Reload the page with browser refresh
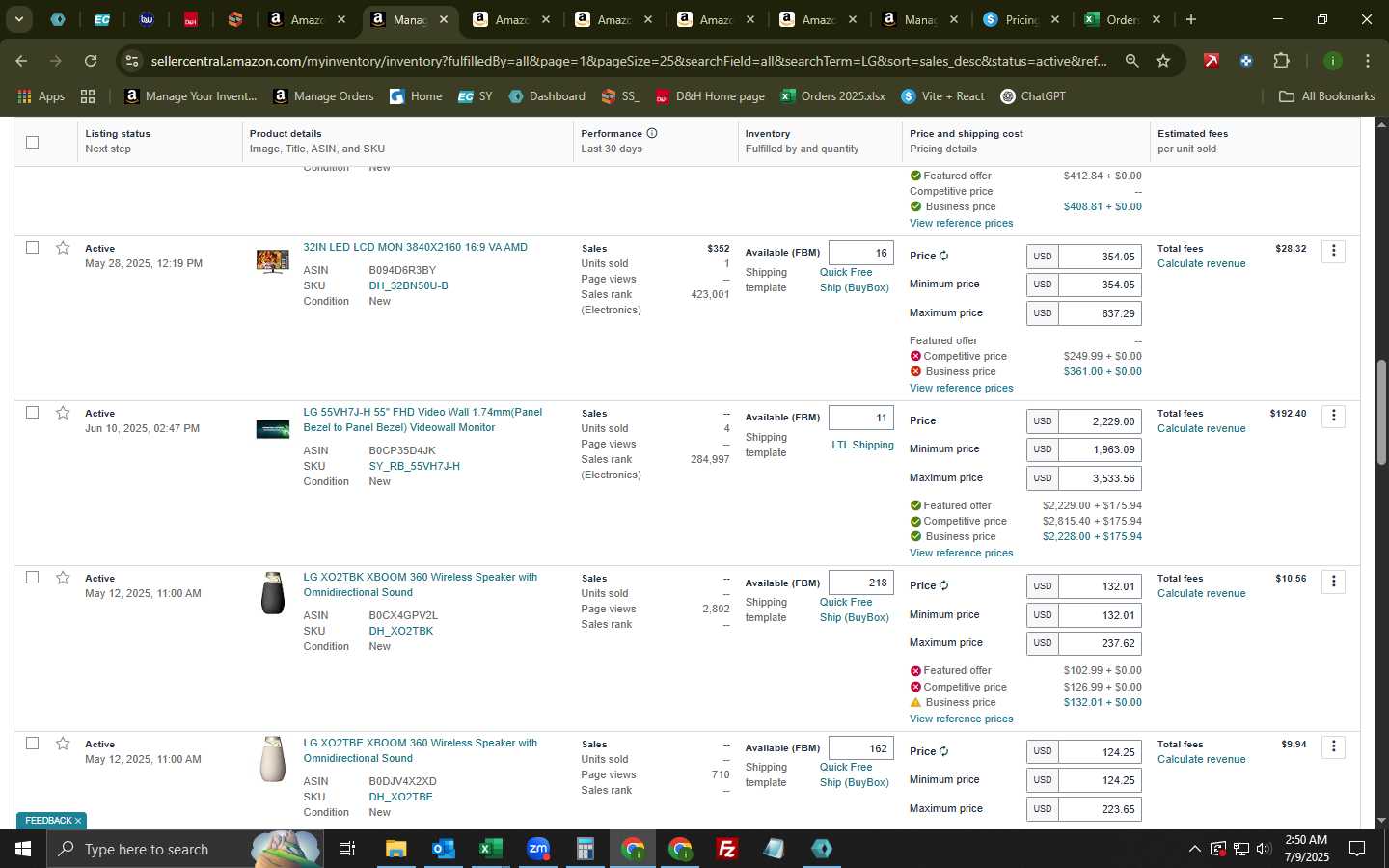1389x868 pixels. 91,61
